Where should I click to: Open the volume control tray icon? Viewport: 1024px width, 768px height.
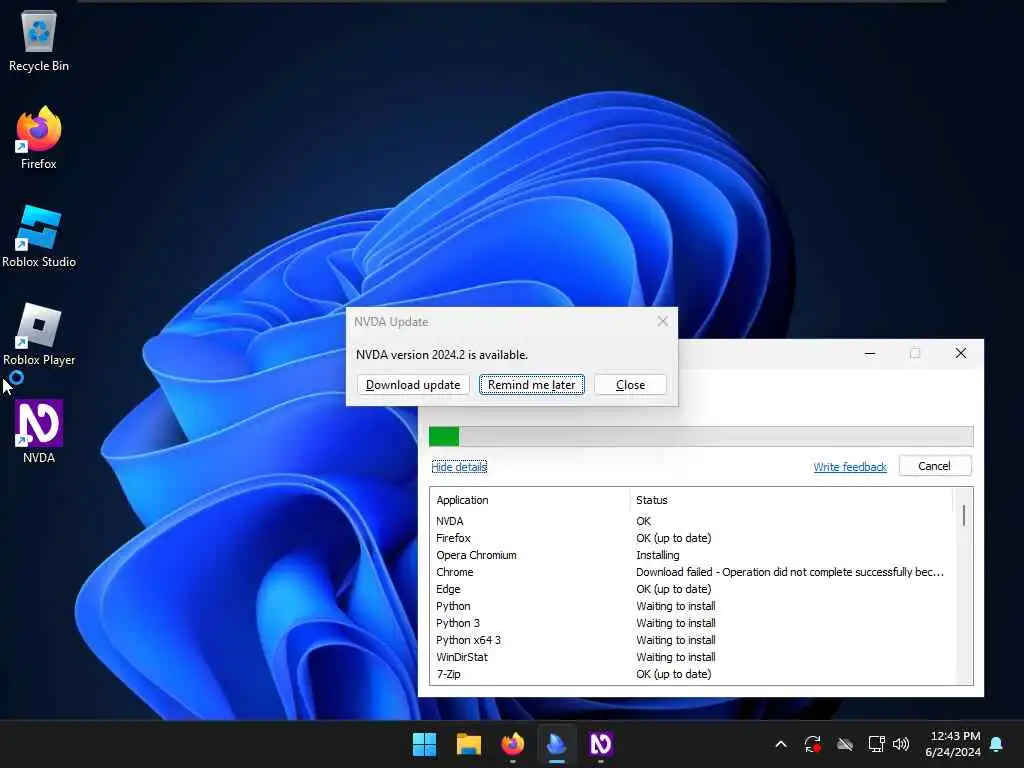(x=901, y=744)
